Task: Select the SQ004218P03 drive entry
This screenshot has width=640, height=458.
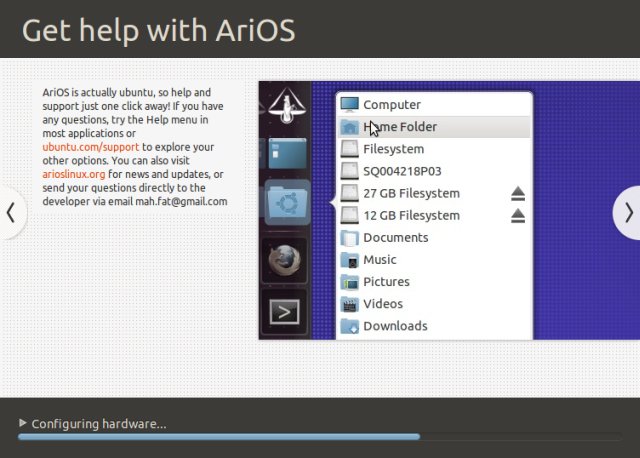Action: 434,171
